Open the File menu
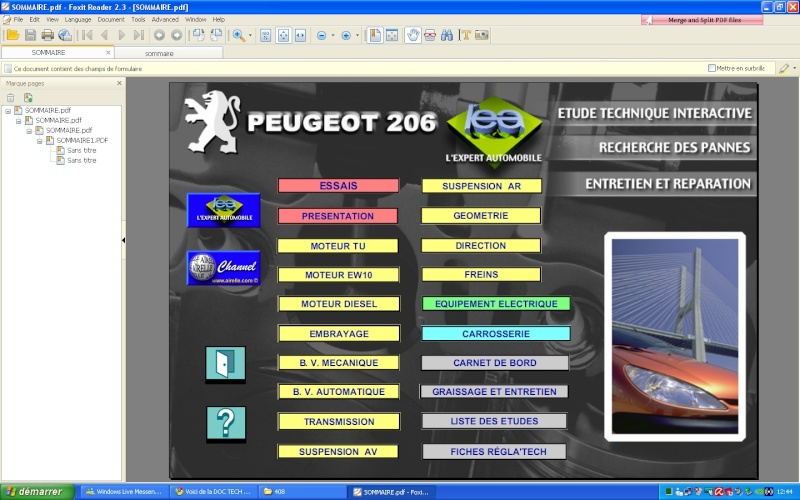The height and width of the screenshot is (500, 800). [x=18, y=19]
